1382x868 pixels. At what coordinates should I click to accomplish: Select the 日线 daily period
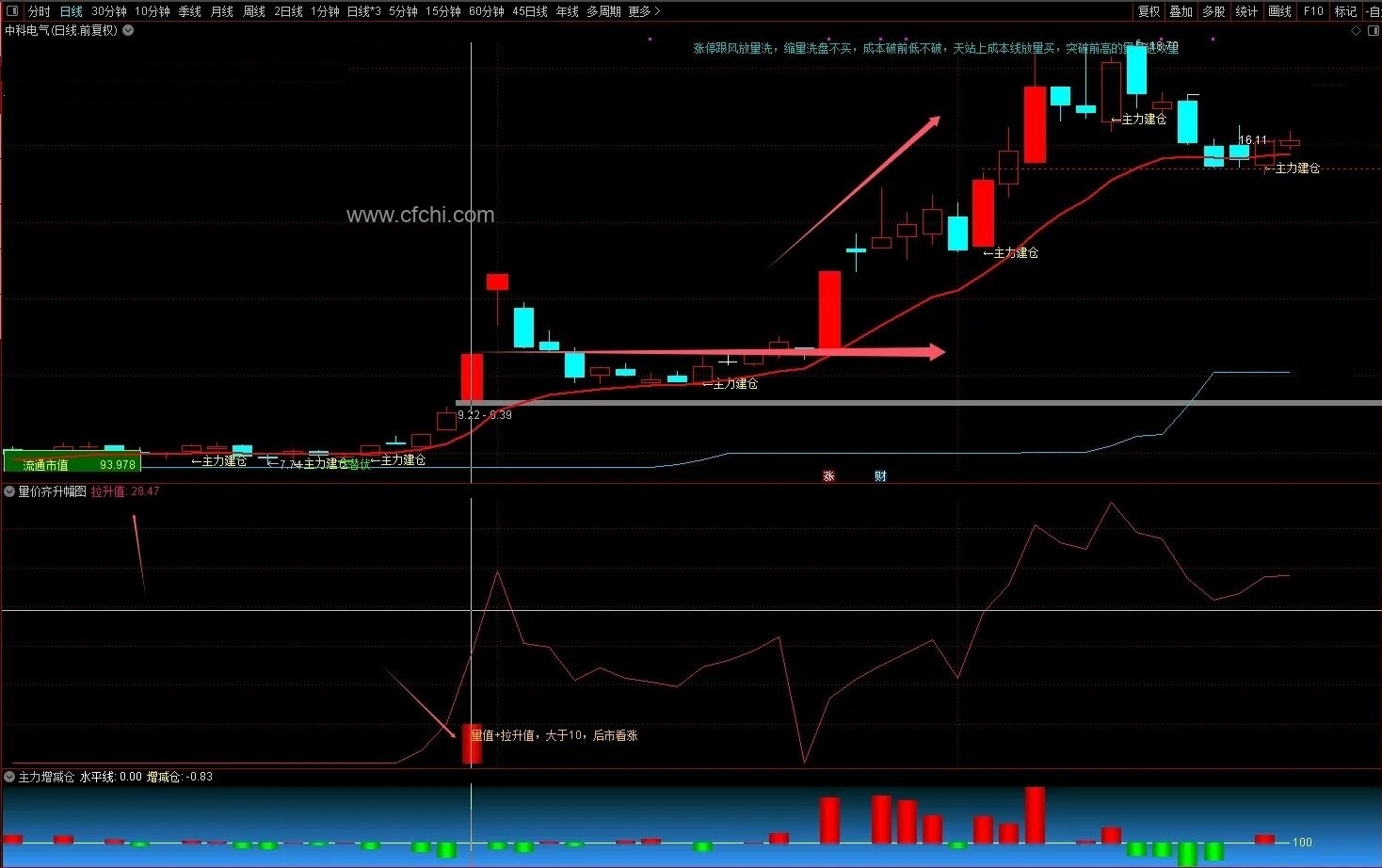point(71,11)
